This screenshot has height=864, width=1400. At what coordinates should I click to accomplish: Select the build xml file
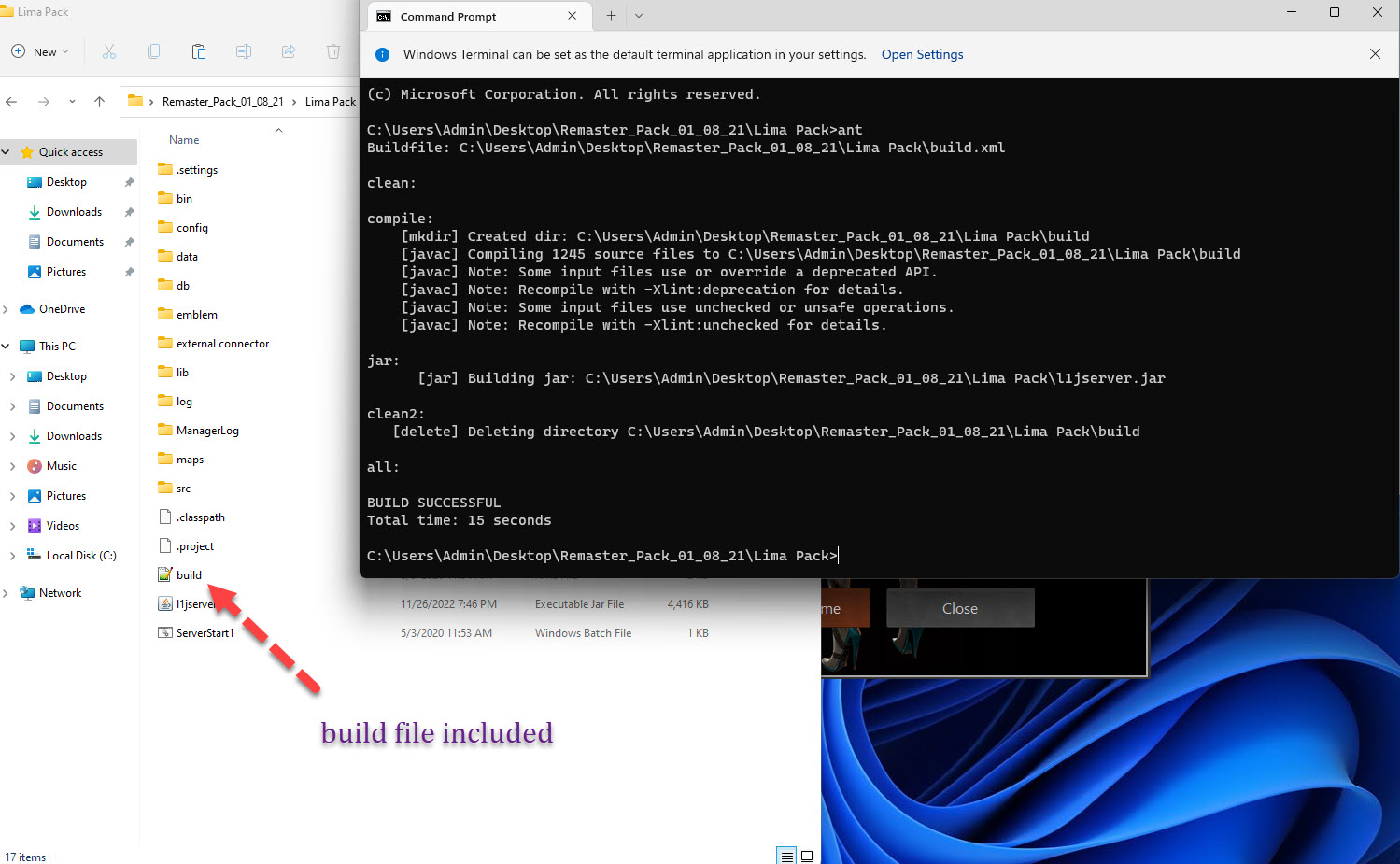click(189, 575)
